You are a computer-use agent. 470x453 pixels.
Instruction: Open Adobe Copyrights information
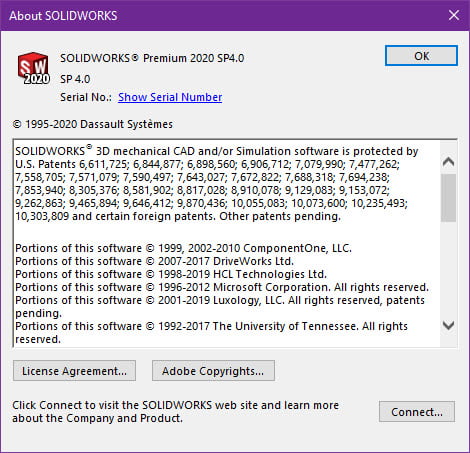[213, 371]
